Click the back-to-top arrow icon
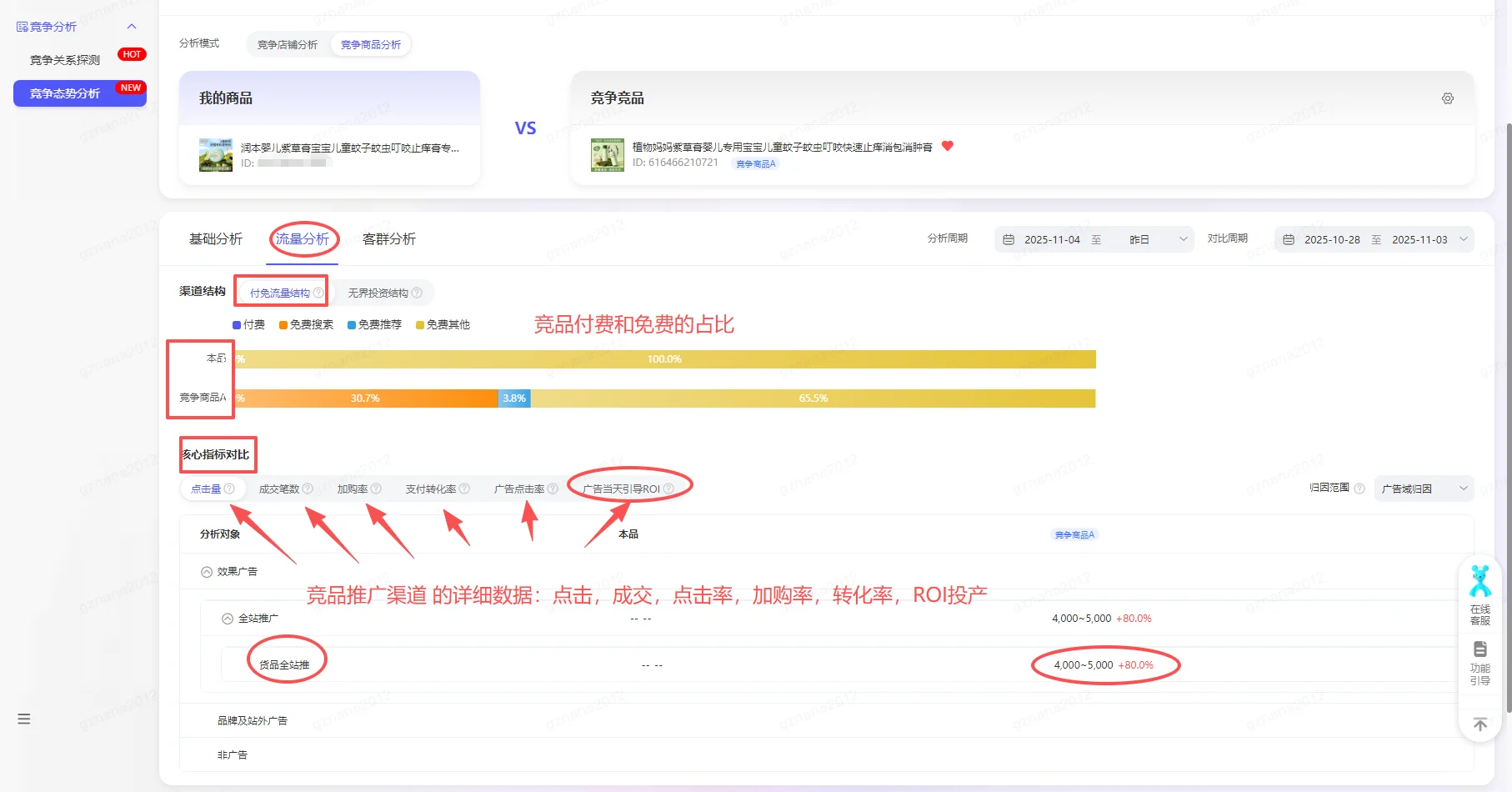This screenshot has width=1512, height=792. pyautogui.click(x=1479, y=724)
